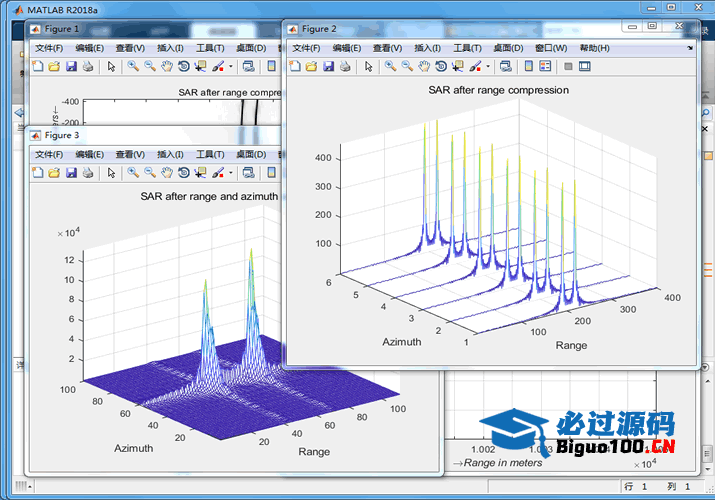Screen dimensions: 715x500
Task: Enable Data Cursor tool in Figure 2
Action: pyautogui.click(x=458, y=67)
